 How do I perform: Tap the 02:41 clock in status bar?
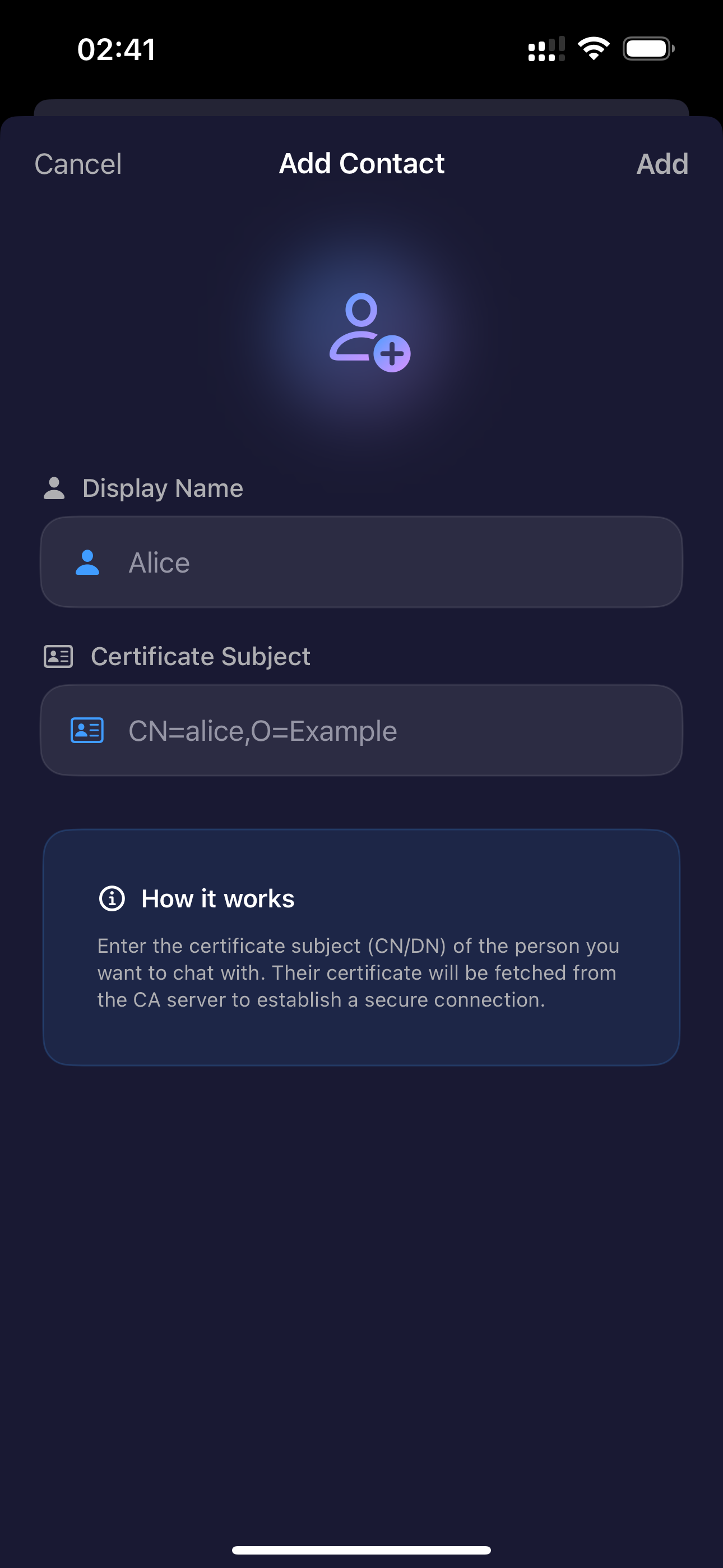[x=116, y=49]
